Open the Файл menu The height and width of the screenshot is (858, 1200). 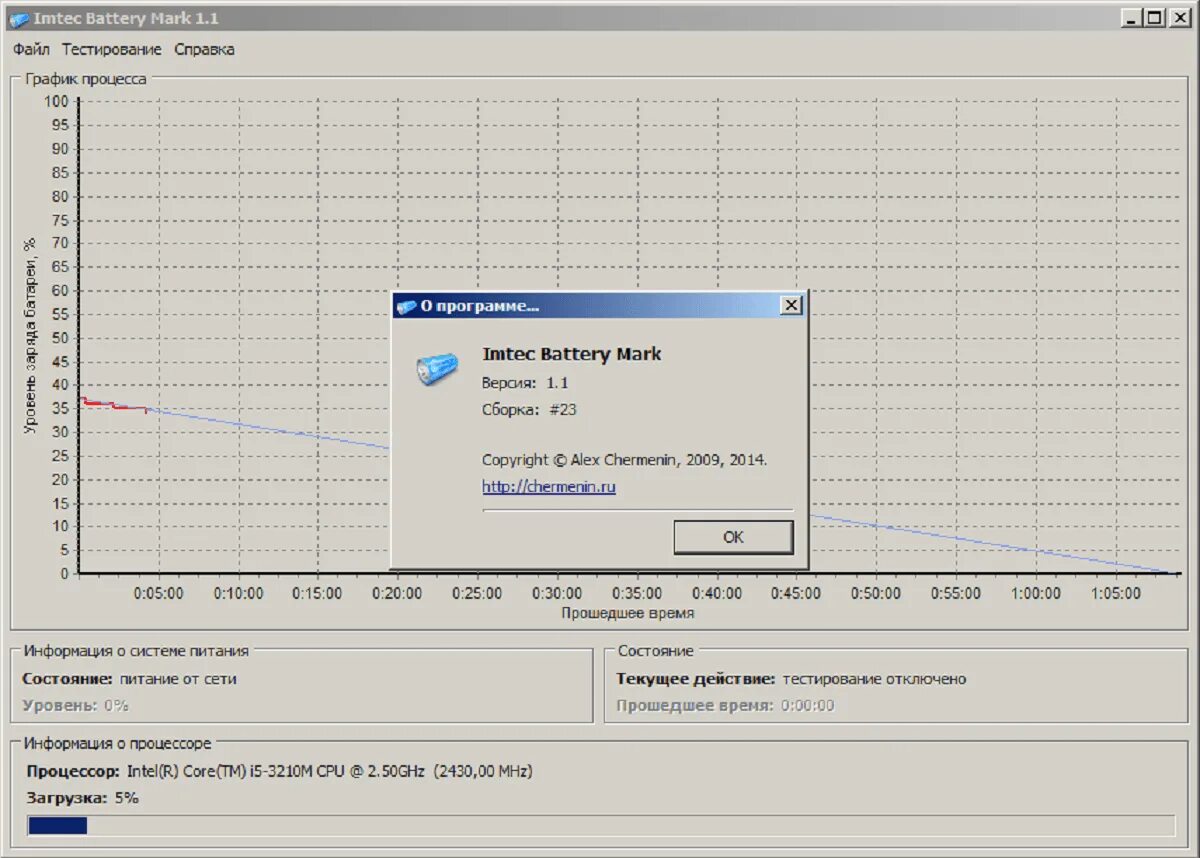(x=31, y=49)
